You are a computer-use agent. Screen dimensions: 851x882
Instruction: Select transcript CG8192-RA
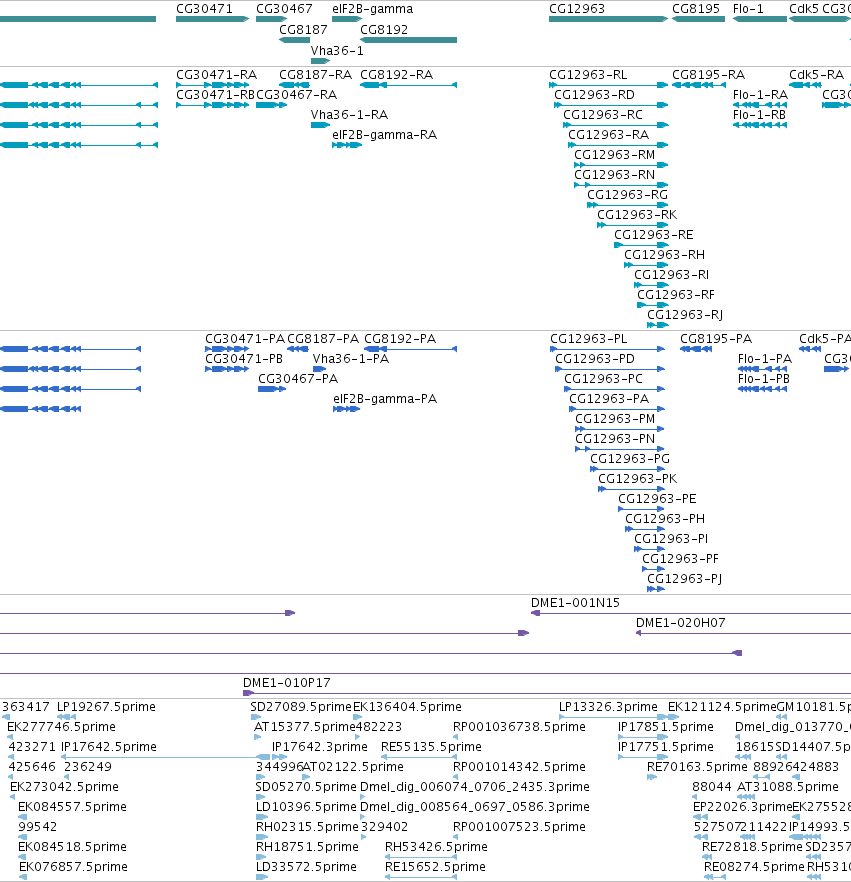(397, 75)
